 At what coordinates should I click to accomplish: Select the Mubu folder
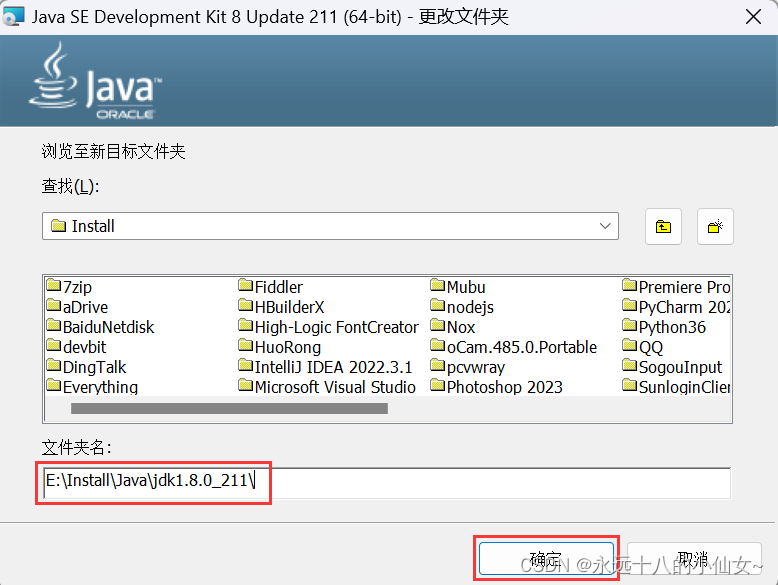(458, 287)
